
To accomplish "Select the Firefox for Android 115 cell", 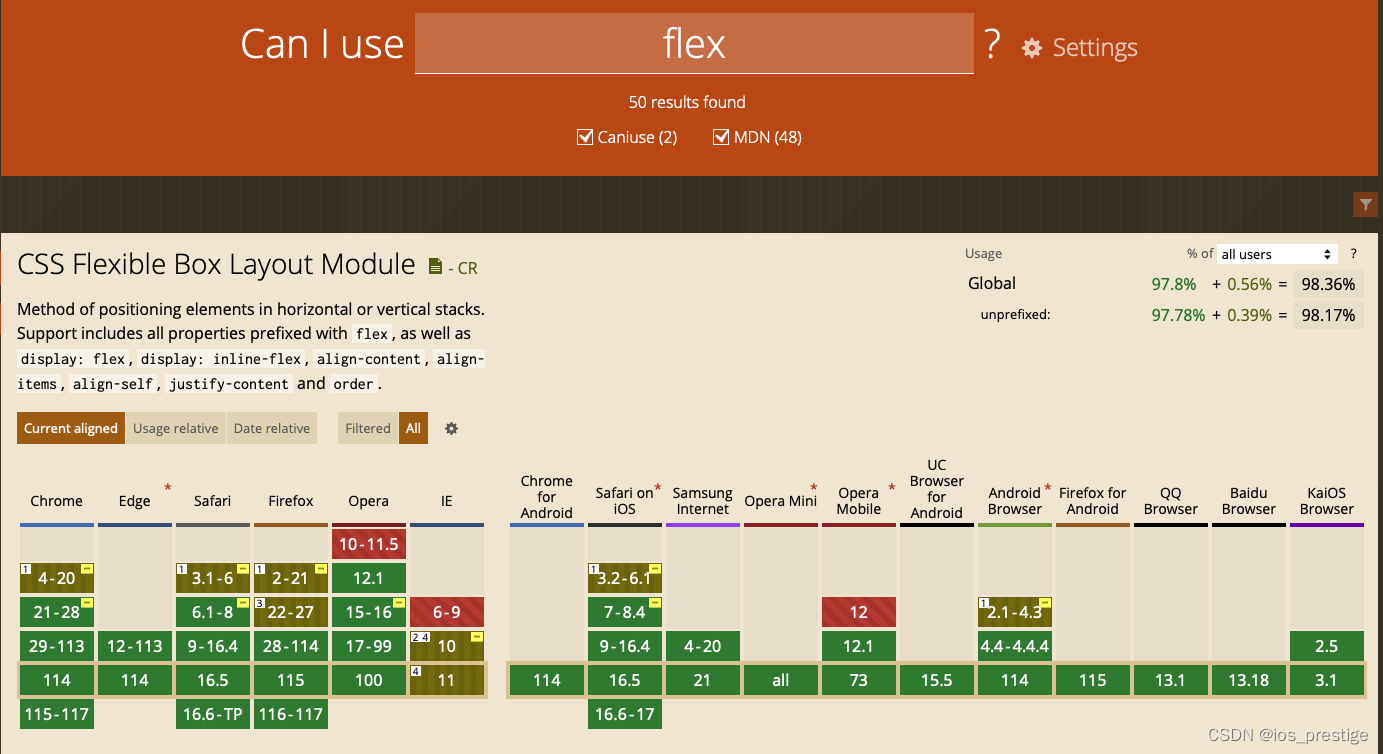I will coord(1093,680).
